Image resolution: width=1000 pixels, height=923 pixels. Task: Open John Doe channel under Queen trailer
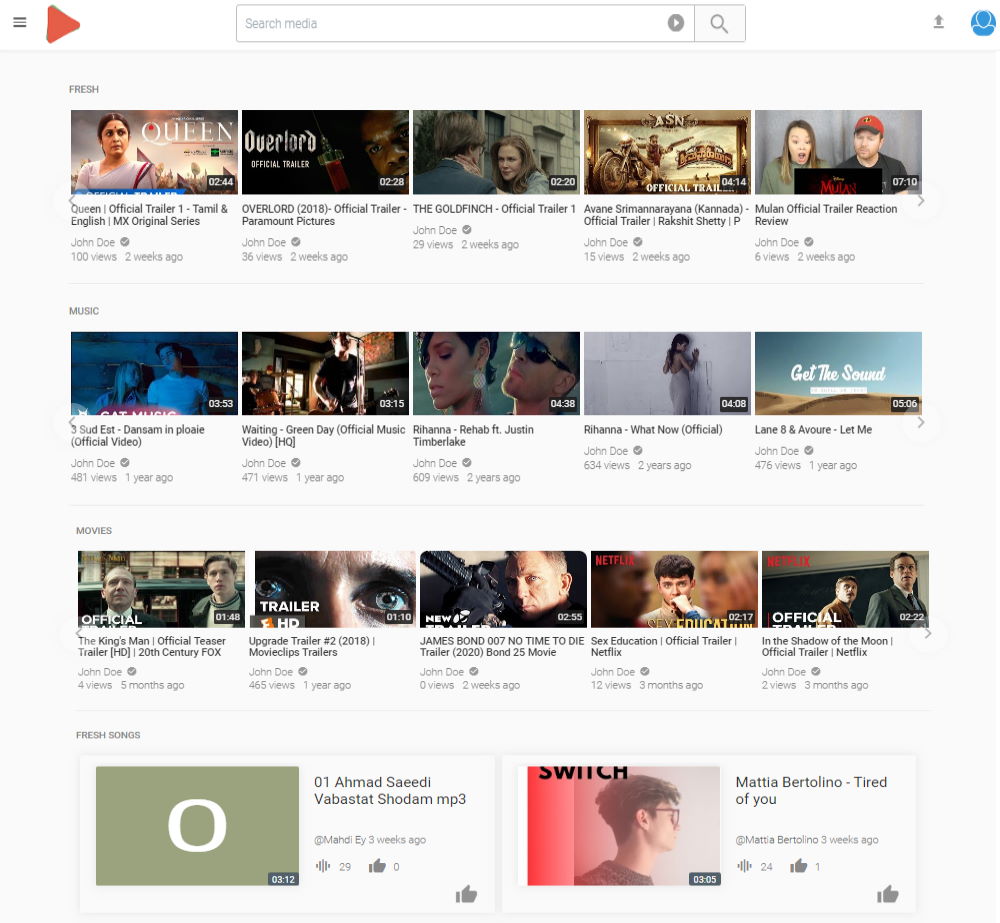coord(92,242)
